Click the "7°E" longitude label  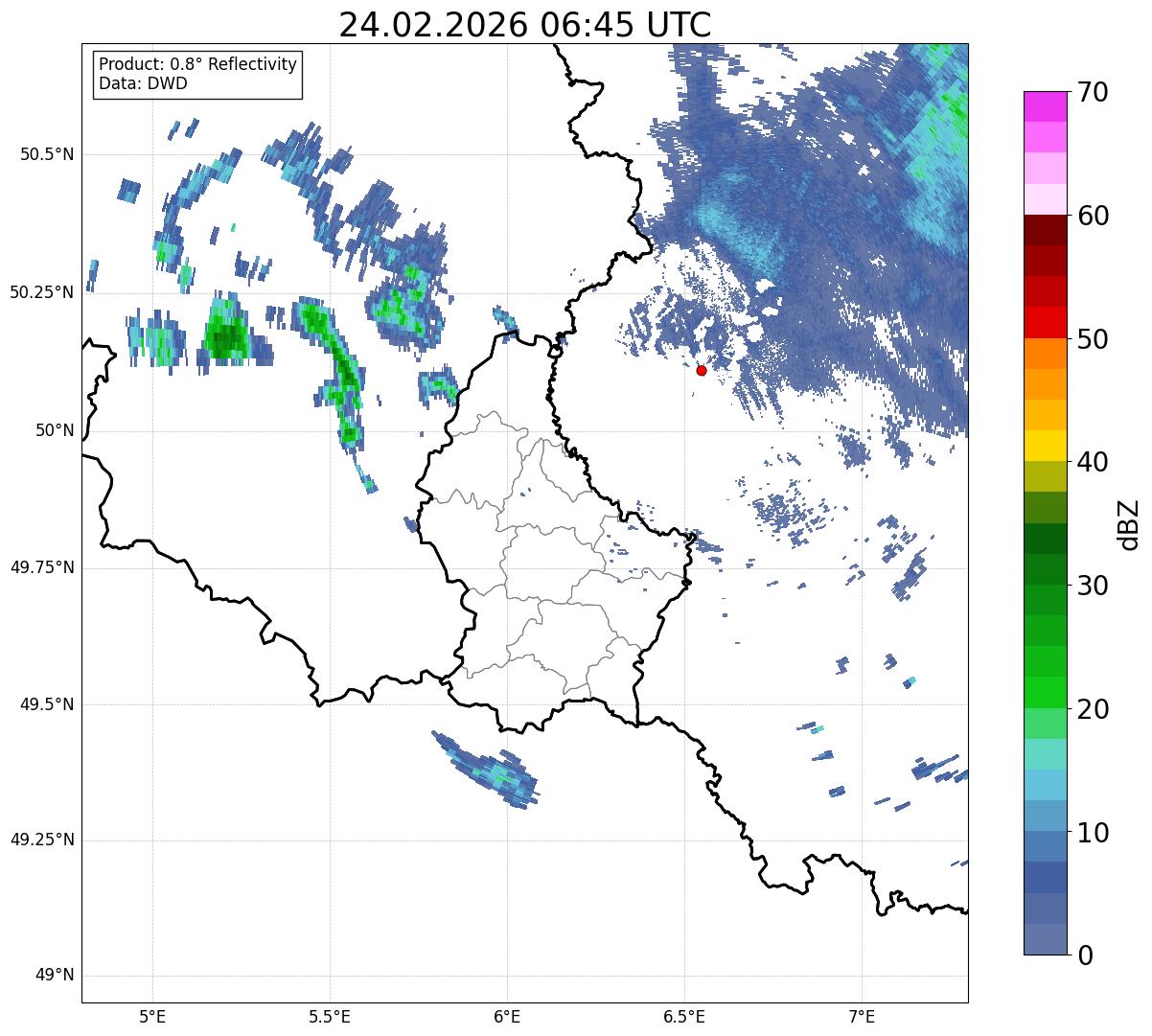(862, 1018)
